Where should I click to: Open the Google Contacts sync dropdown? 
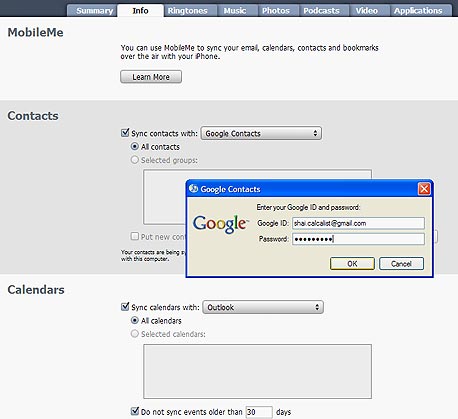coord(261,133)
